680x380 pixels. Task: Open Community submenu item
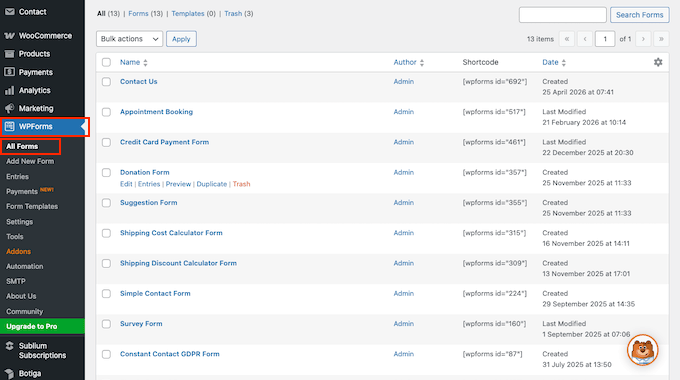pyautogui.click(x=25, y=311)
